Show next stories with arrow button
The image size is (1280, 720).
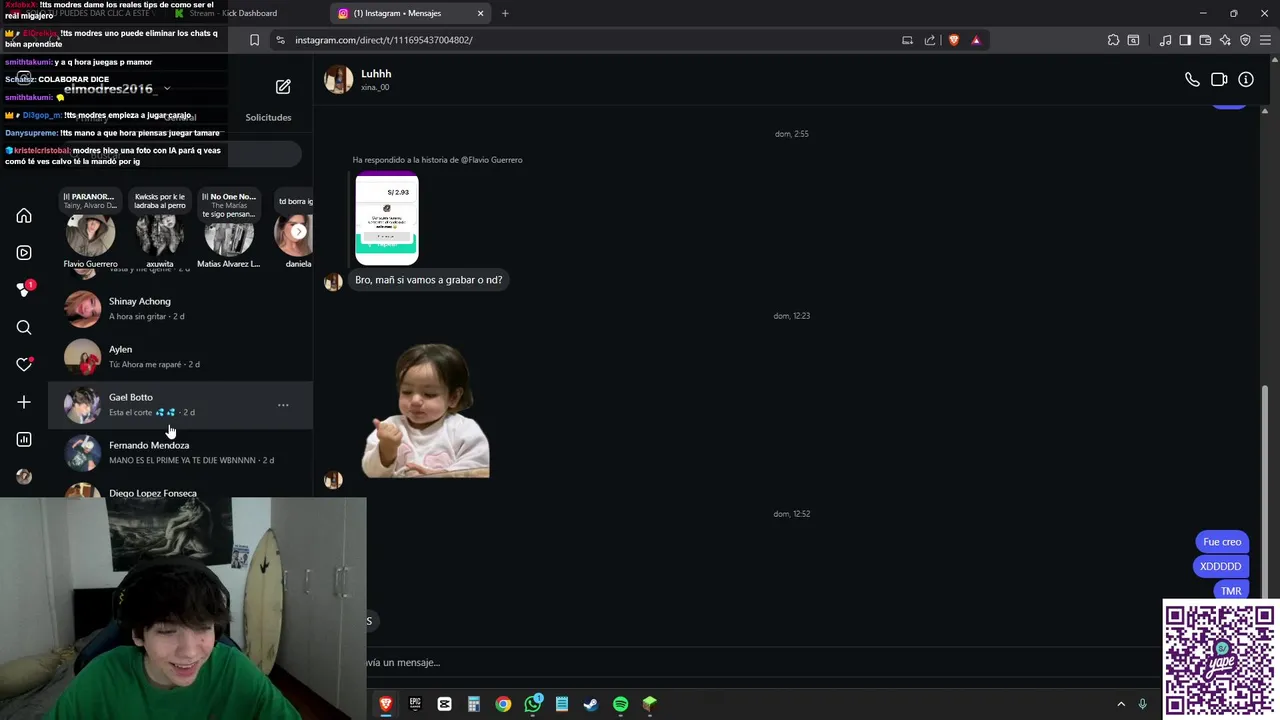pos(298,232)
